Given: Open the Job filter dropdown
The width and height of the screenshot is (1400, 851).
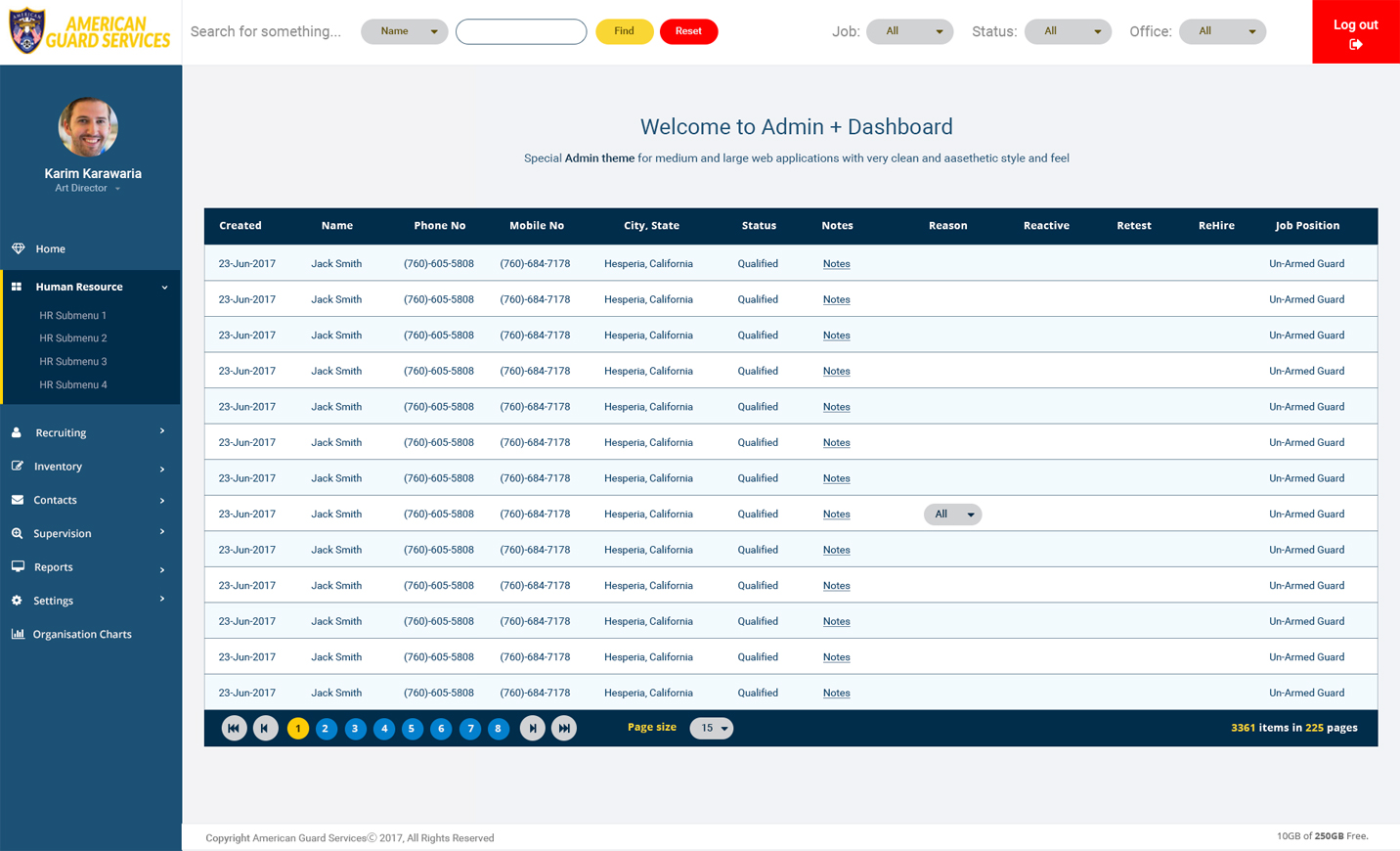Looking at the screenshot, I should click(909, 31).
